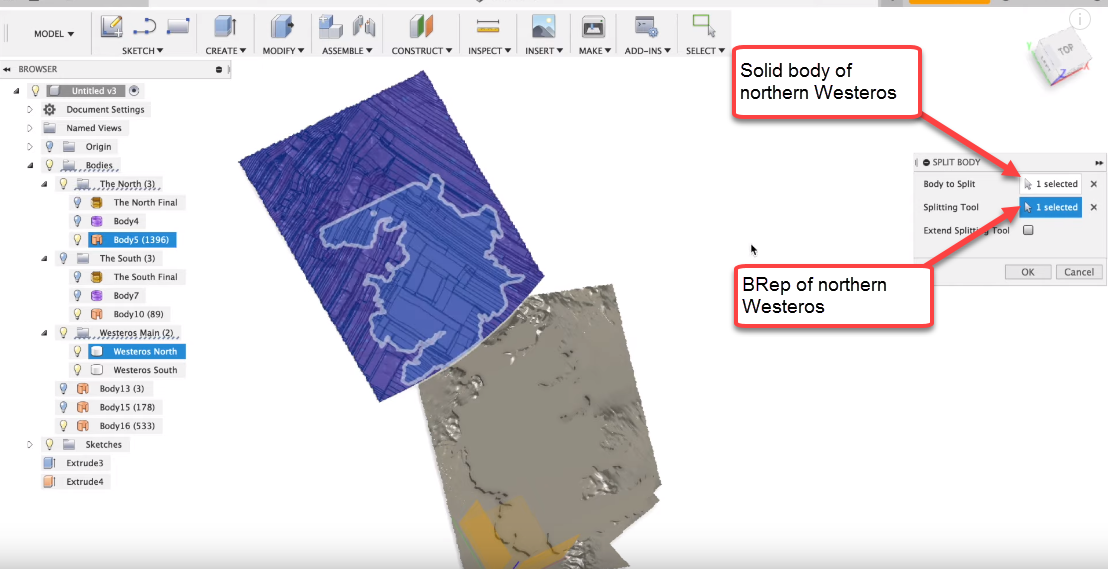Toggle visibility bulb of The South (3)
This screenshot has height=569, width=1108.
(64, 258)
